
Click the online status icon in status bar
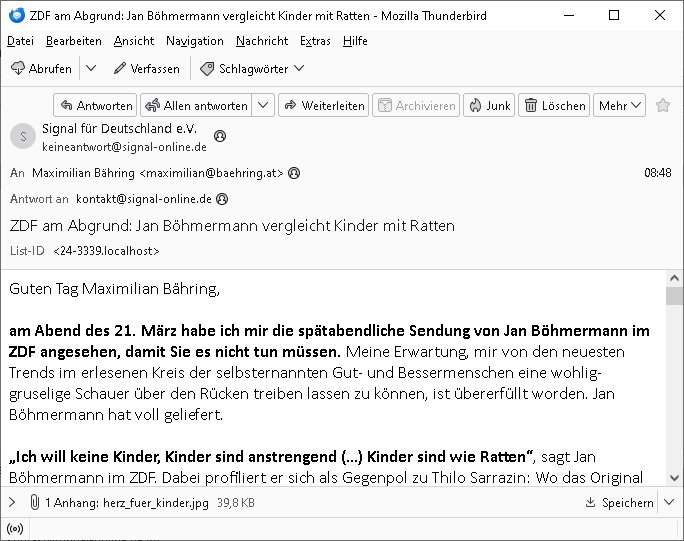point(15,529)
